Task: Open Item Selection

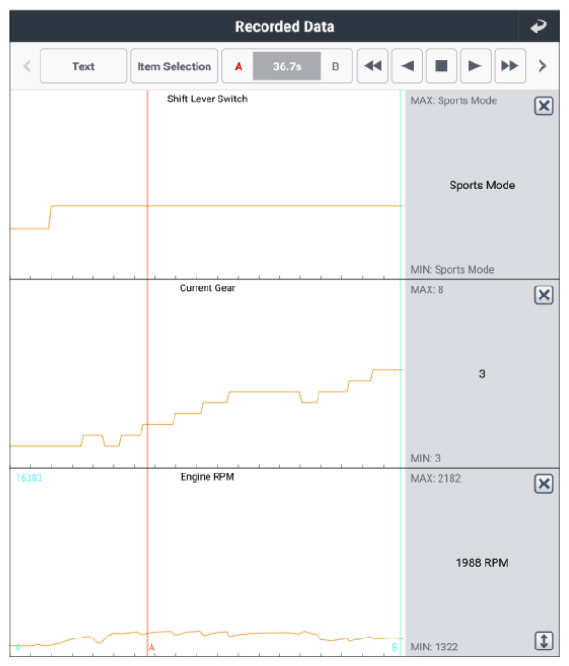Action: 174,66
